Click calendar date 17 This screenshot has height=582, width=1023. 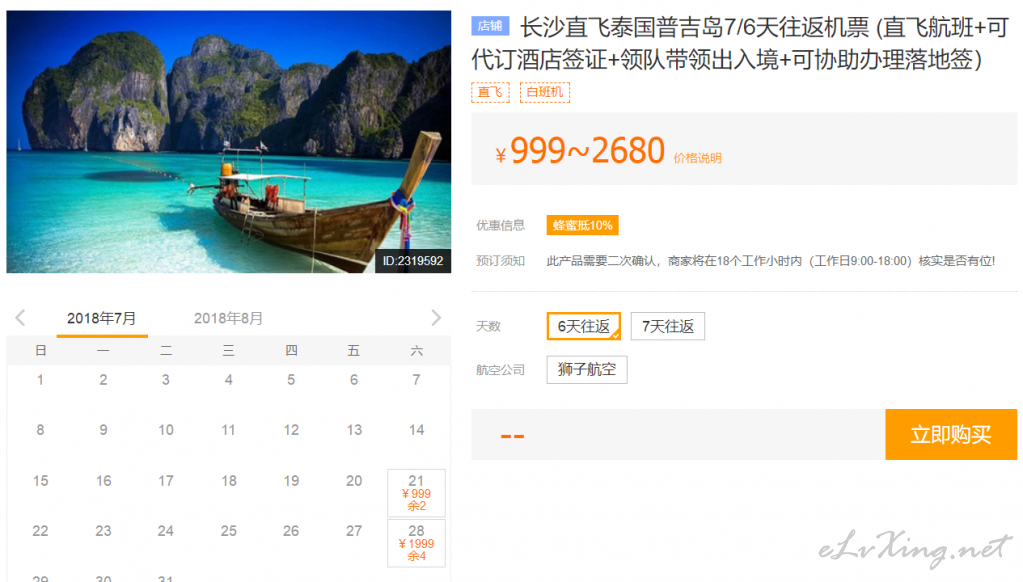click(166, 481)
